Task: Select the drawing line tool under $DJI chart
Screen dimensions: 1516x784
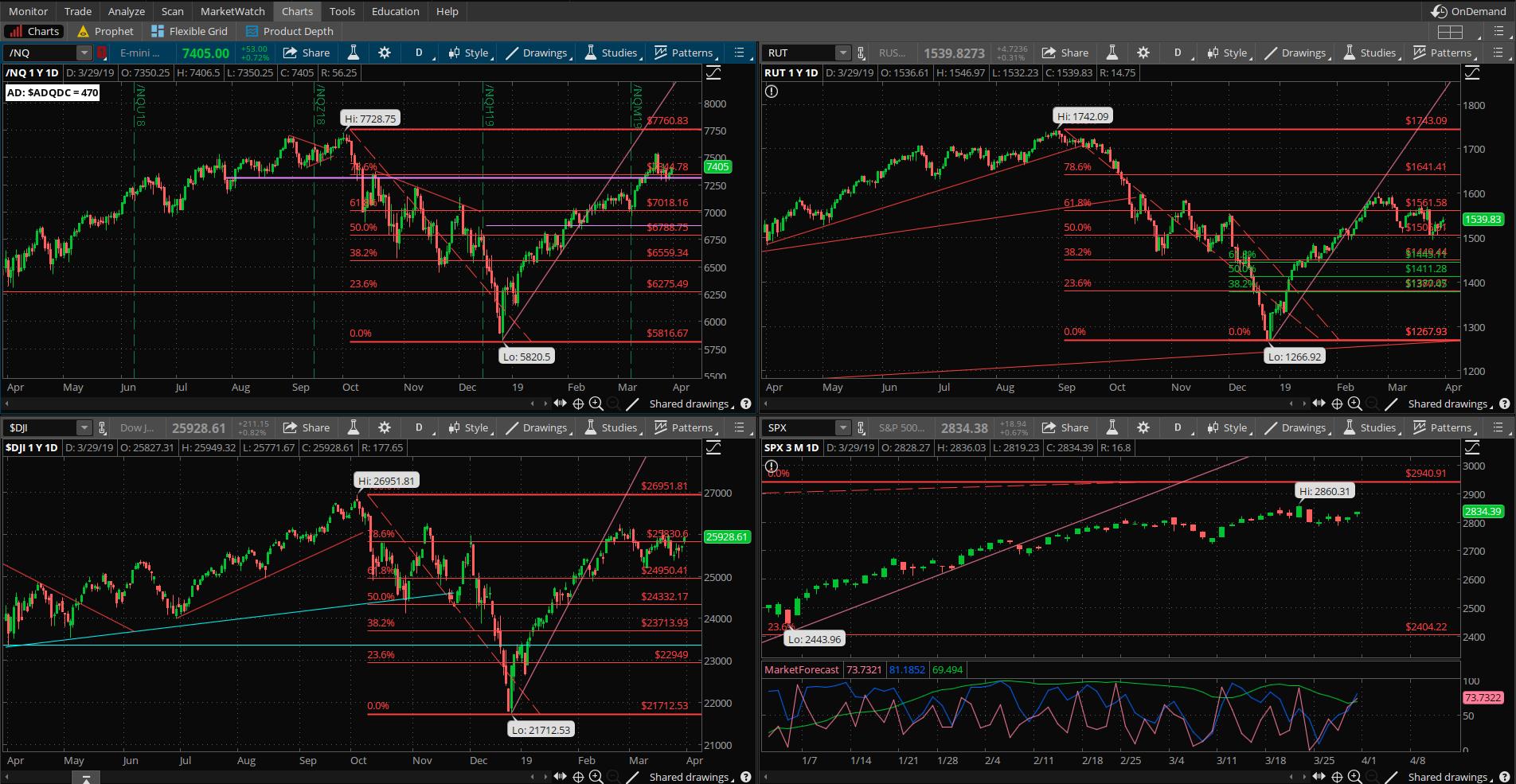Action: point(631,777)
